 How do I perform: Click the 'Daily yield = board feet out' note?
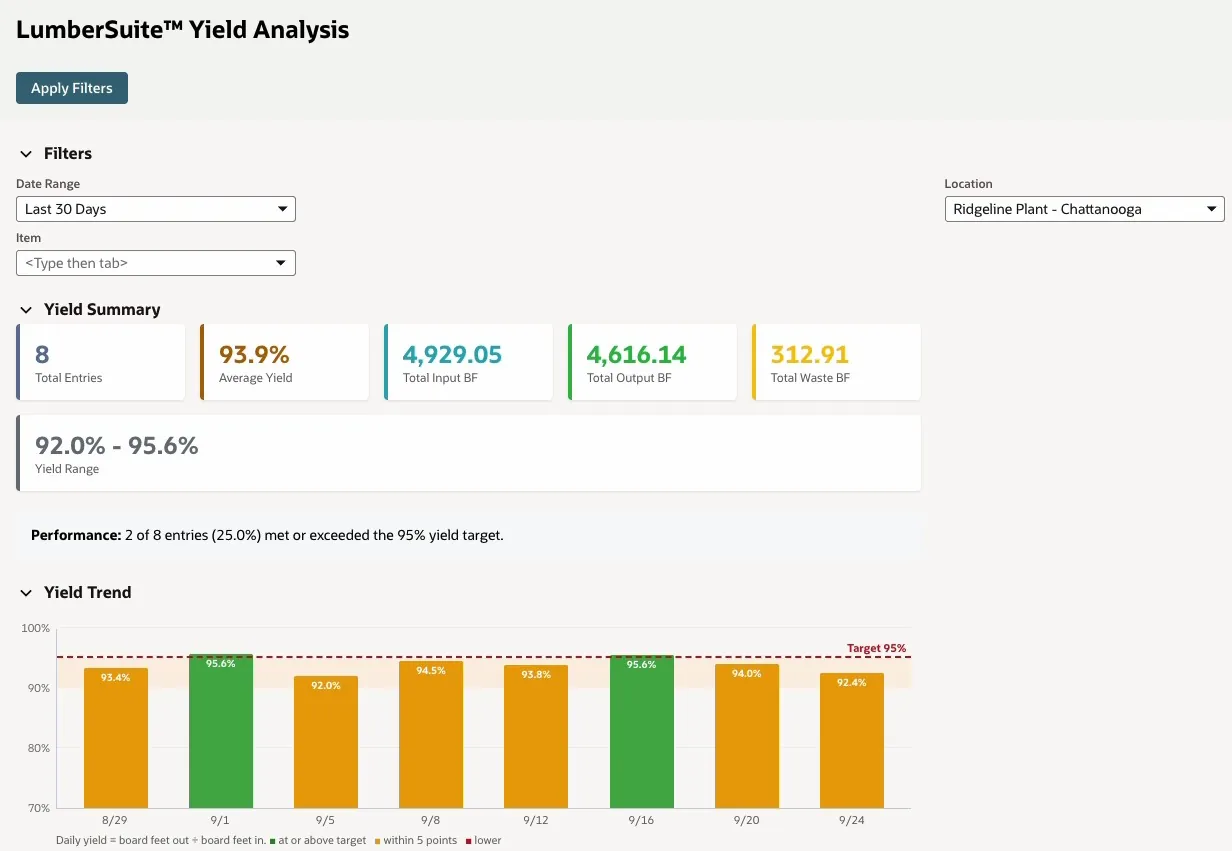[161, 840]
